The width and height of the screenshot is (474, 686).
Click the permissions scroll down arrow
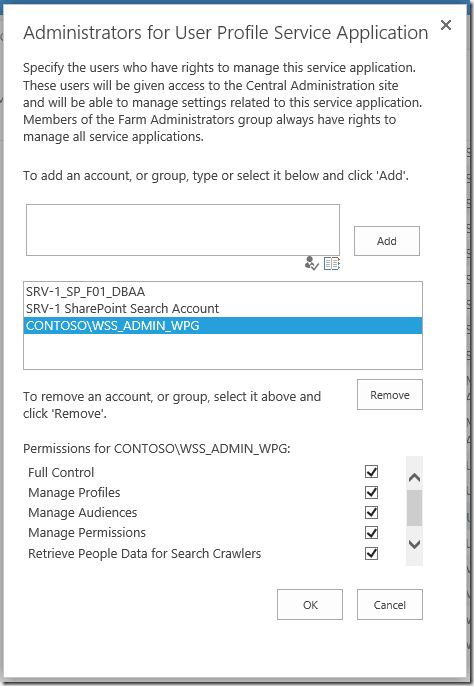pos(414,544)
